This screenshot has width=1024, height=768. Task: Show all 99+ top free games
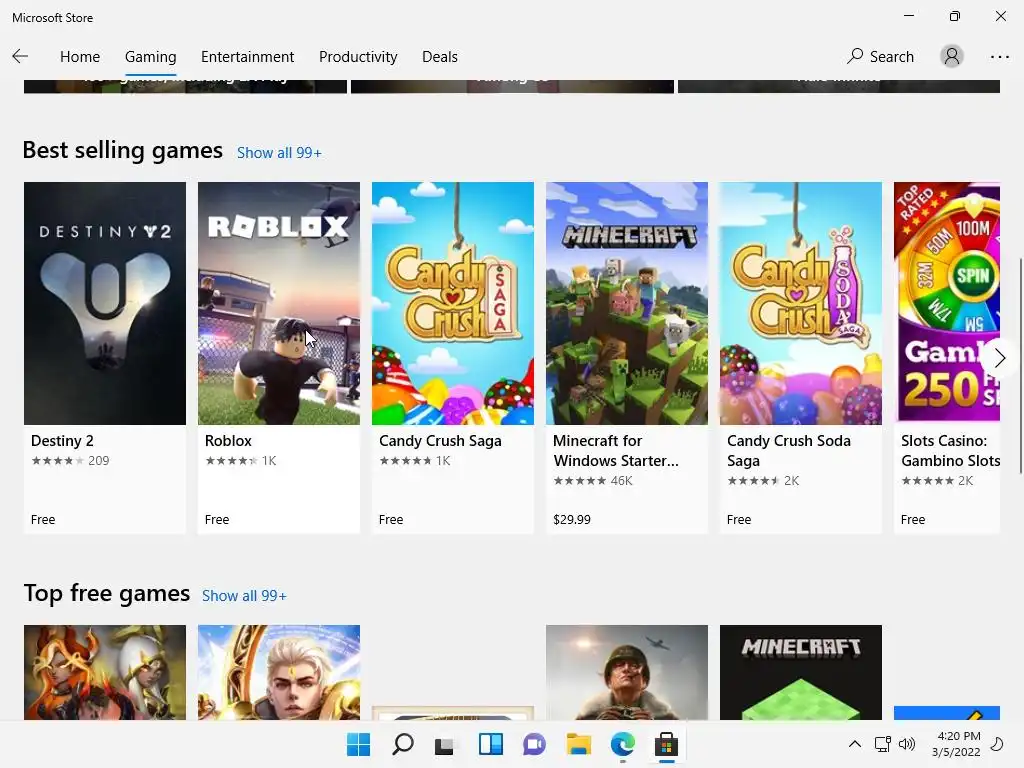pos(244,596)
